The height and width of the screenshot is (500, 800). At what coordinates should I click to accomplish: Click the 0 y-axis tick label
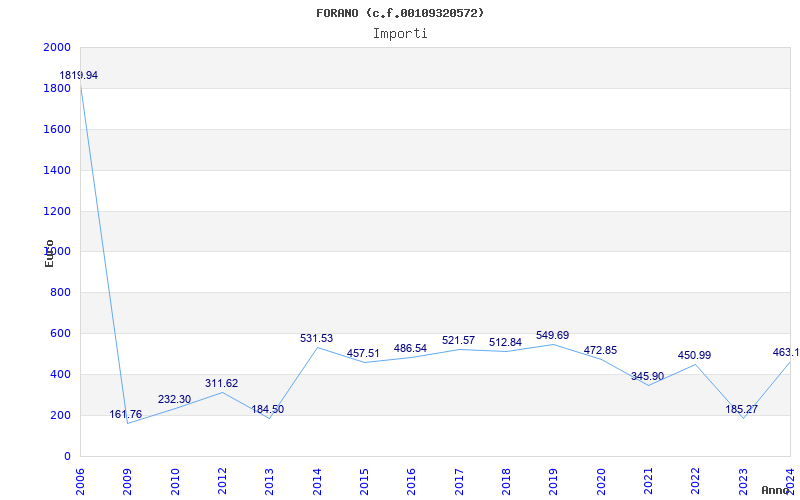pos(67,456)
